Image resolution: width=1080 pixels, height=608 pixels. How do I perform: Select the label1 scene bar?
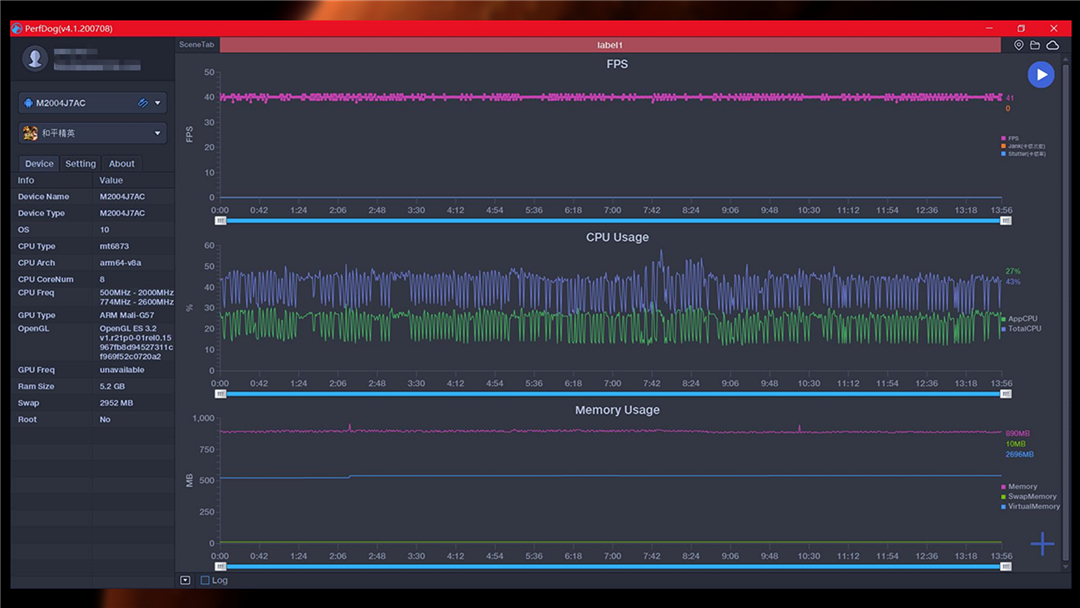(609, 45)
